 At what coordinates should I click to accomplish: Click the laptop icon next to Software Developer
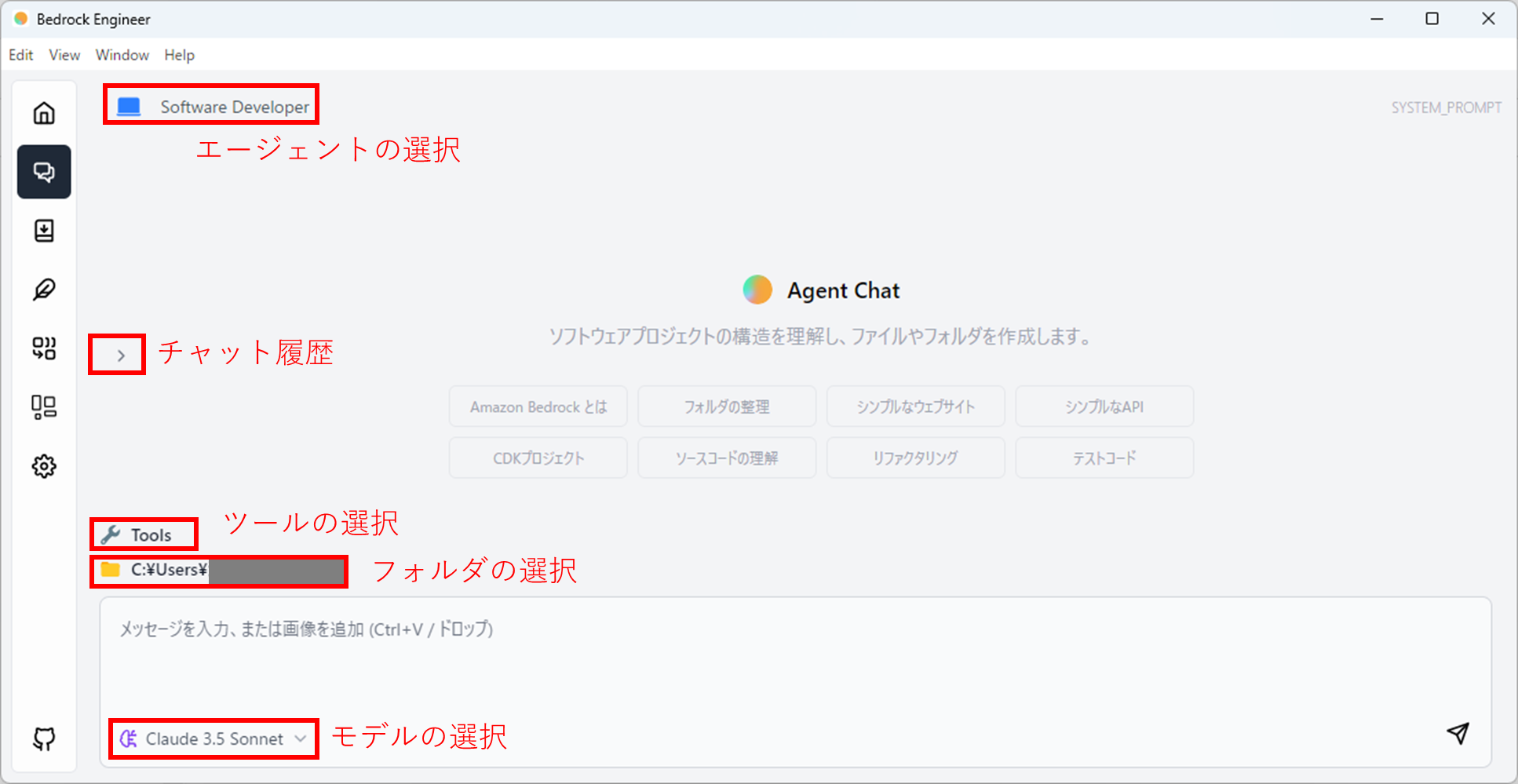point(129,107)
